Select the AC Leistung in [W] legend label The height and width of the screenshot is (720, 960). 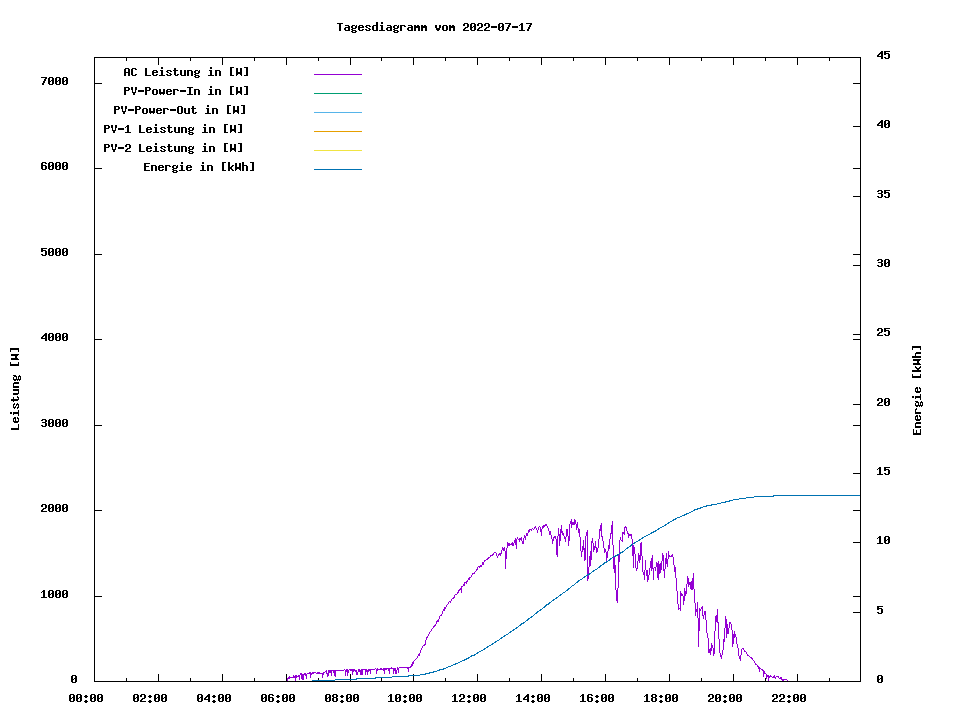click(x=186, y=72)
